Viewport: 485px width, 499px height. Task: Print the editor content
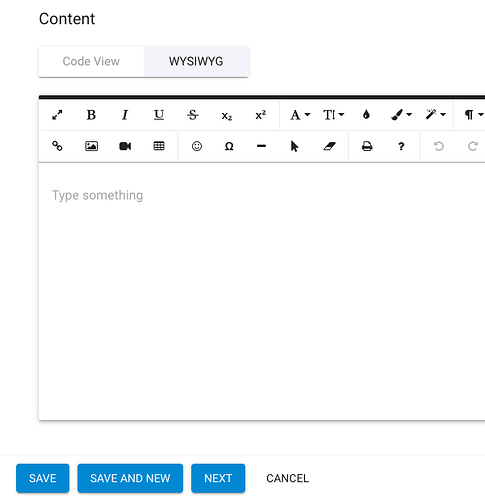coord(367,146)
